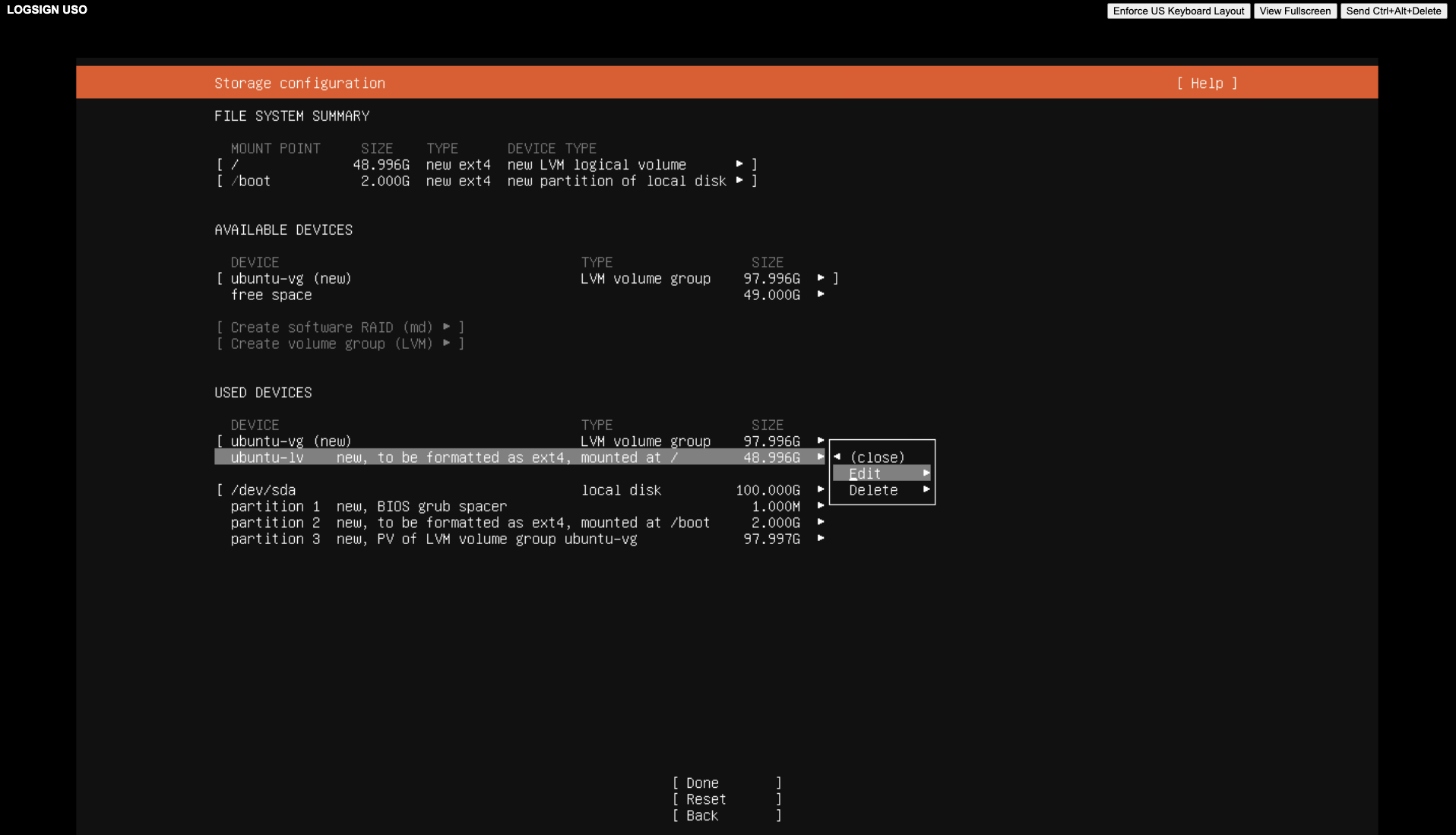The image size is (1456, 835).
Task: Open the Help menu in the header
Action: click(x=1207, y=84)
